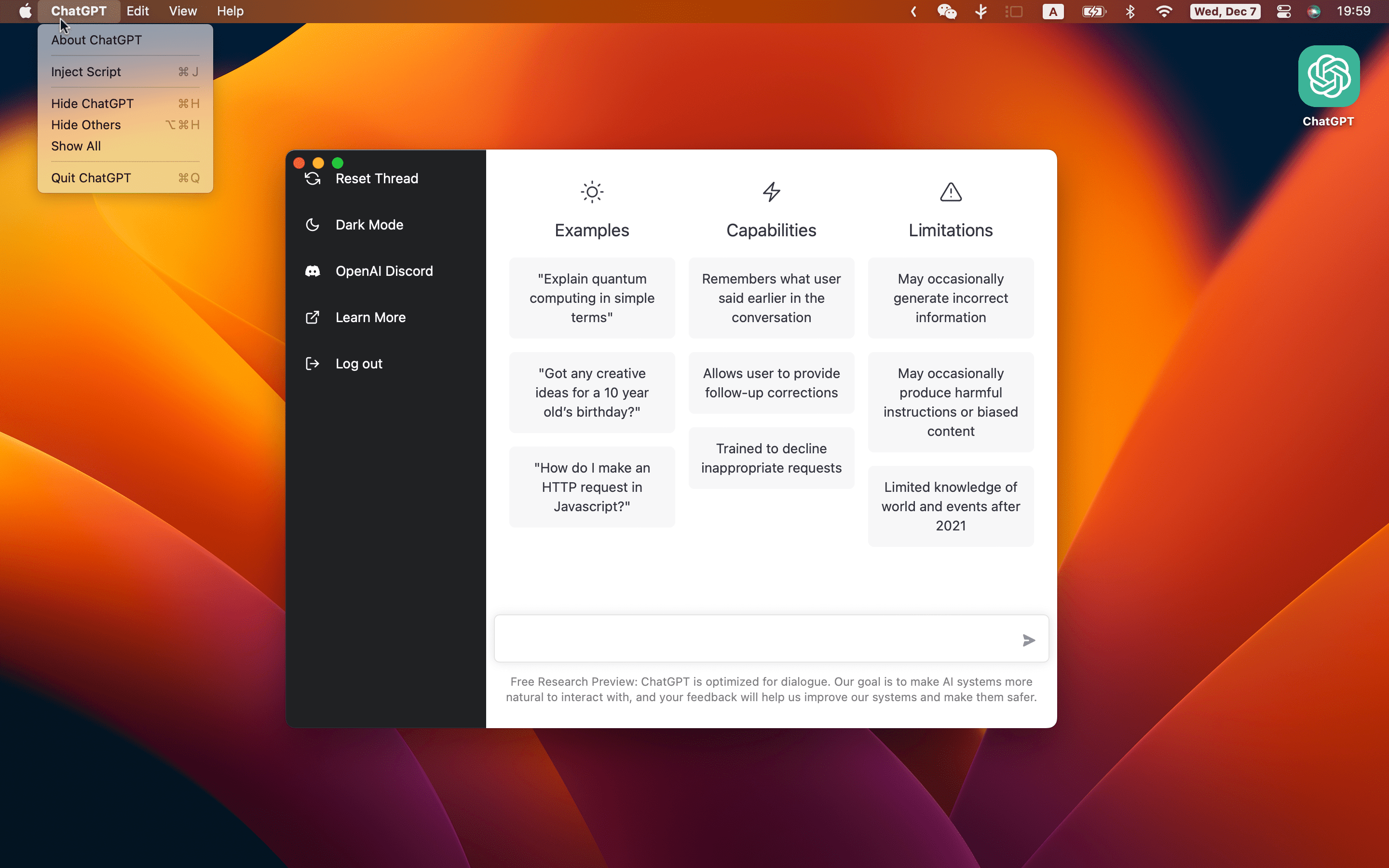The width and height of the screenshot is (1389, 868).
Task: Click "Explain quantum computing in simple terms" example
Action: (592, 298)
